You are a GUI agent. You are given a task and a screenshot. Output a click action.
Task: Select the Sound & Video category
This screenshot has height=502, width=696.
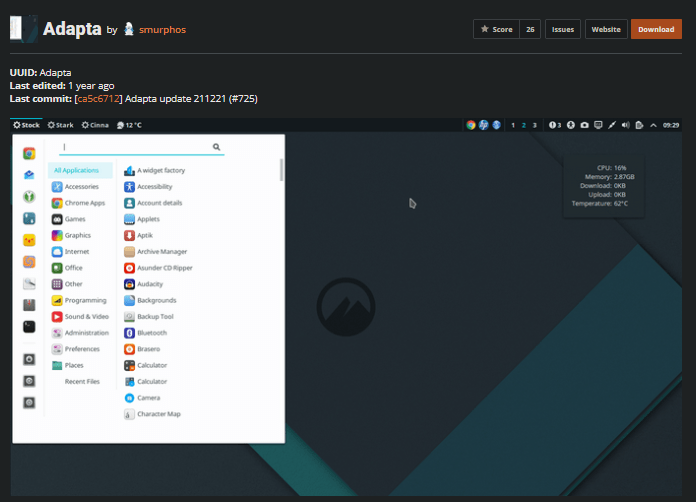click(x=80, y=316)
